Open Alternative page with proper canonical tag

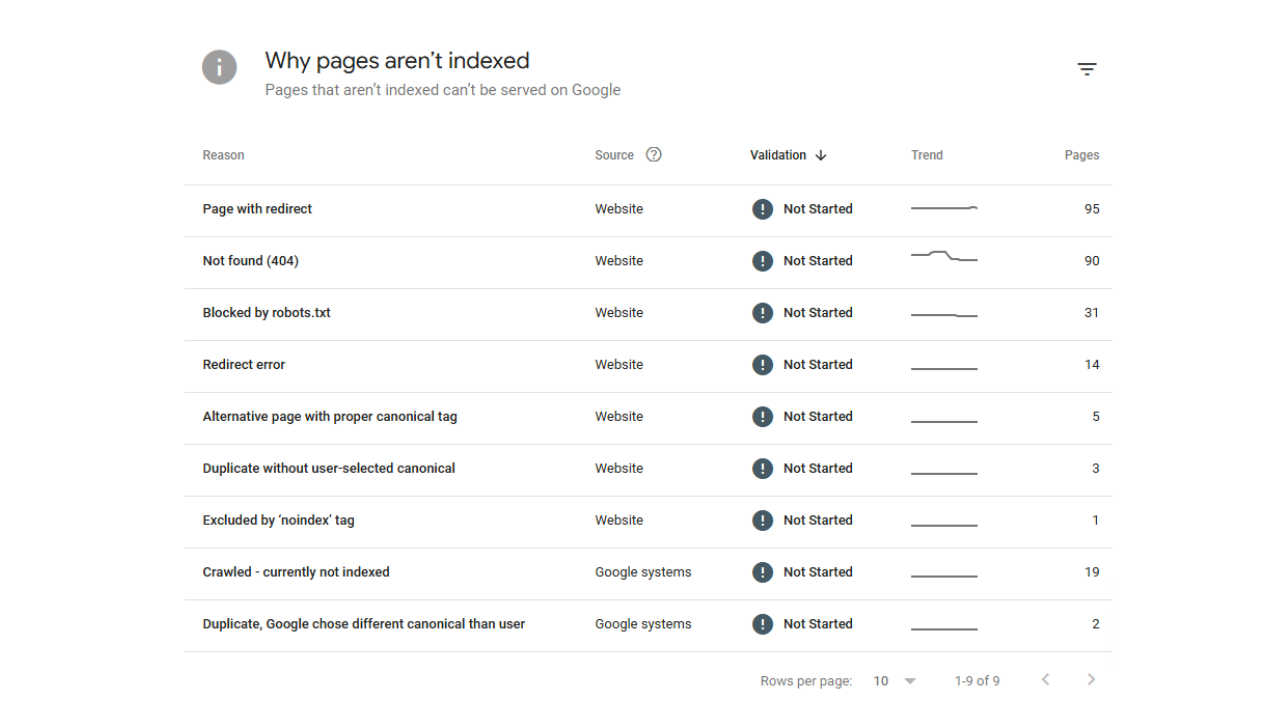tap(330, 417)
